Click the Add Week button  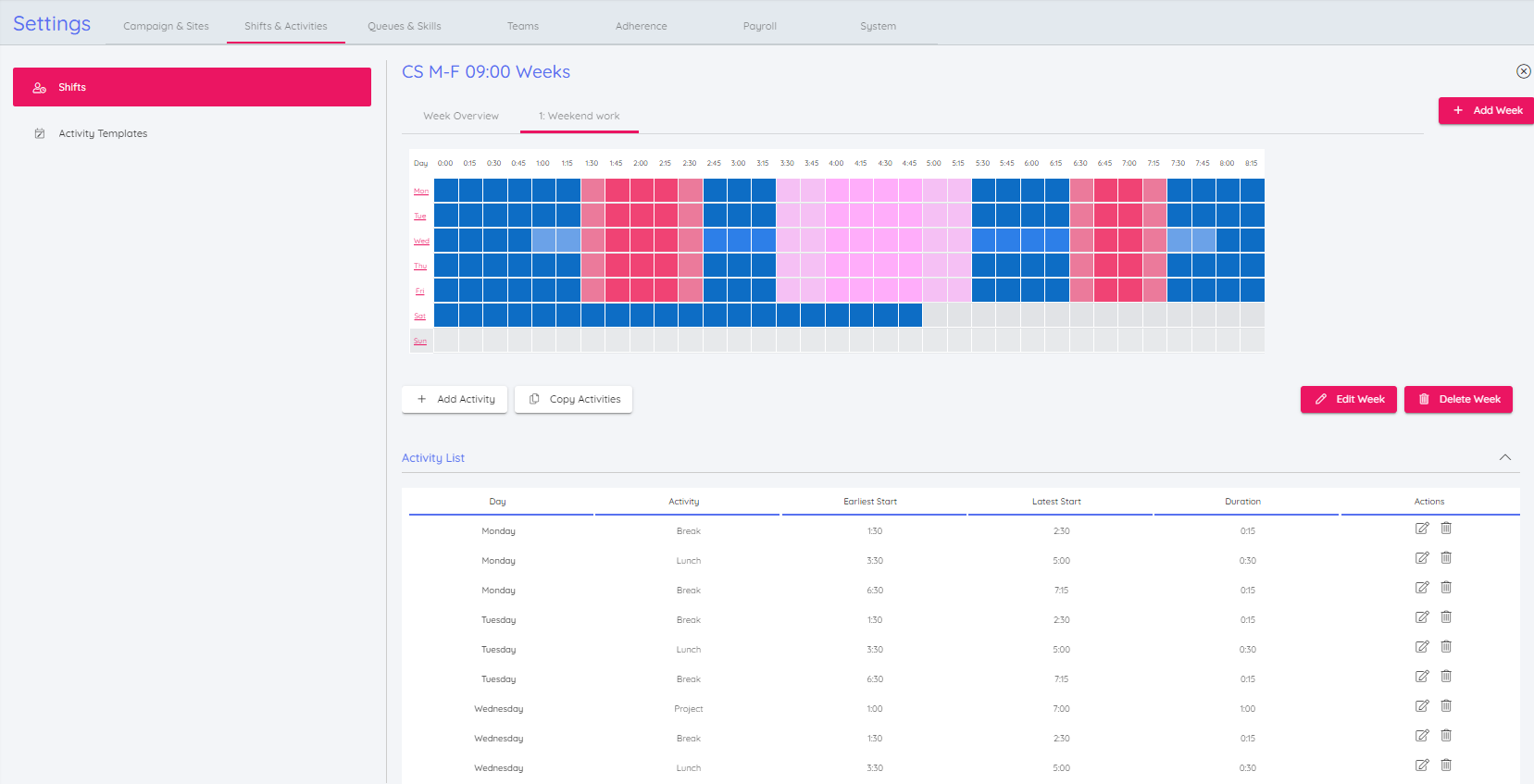(1486, 110)
